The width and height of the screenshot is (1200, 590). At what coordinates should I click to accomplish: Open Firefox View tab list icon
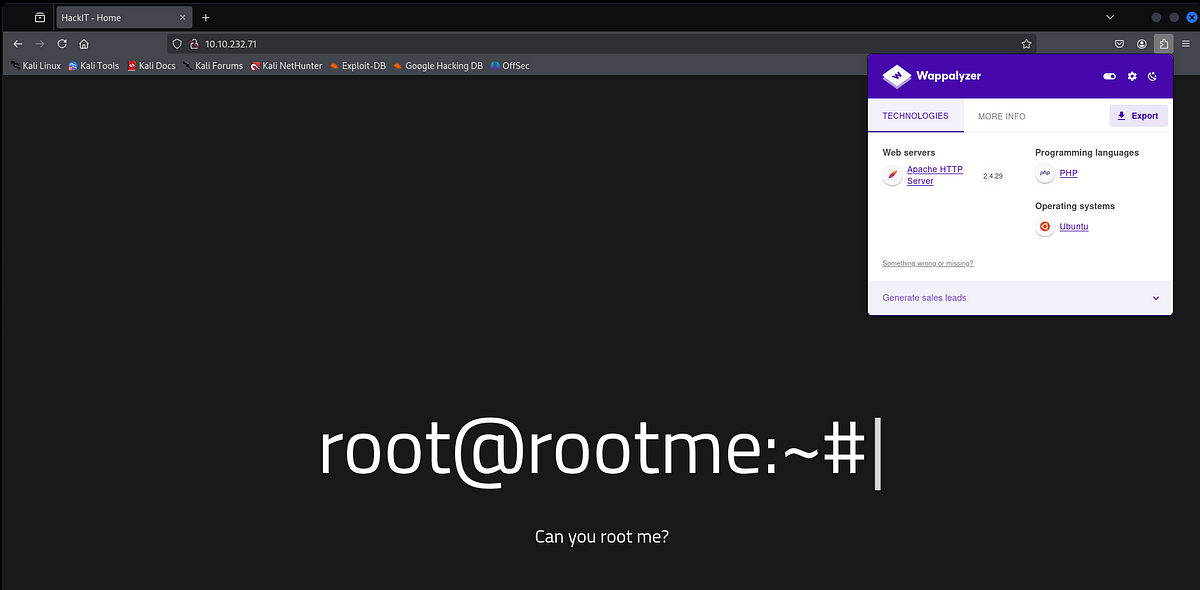[40, 17]
